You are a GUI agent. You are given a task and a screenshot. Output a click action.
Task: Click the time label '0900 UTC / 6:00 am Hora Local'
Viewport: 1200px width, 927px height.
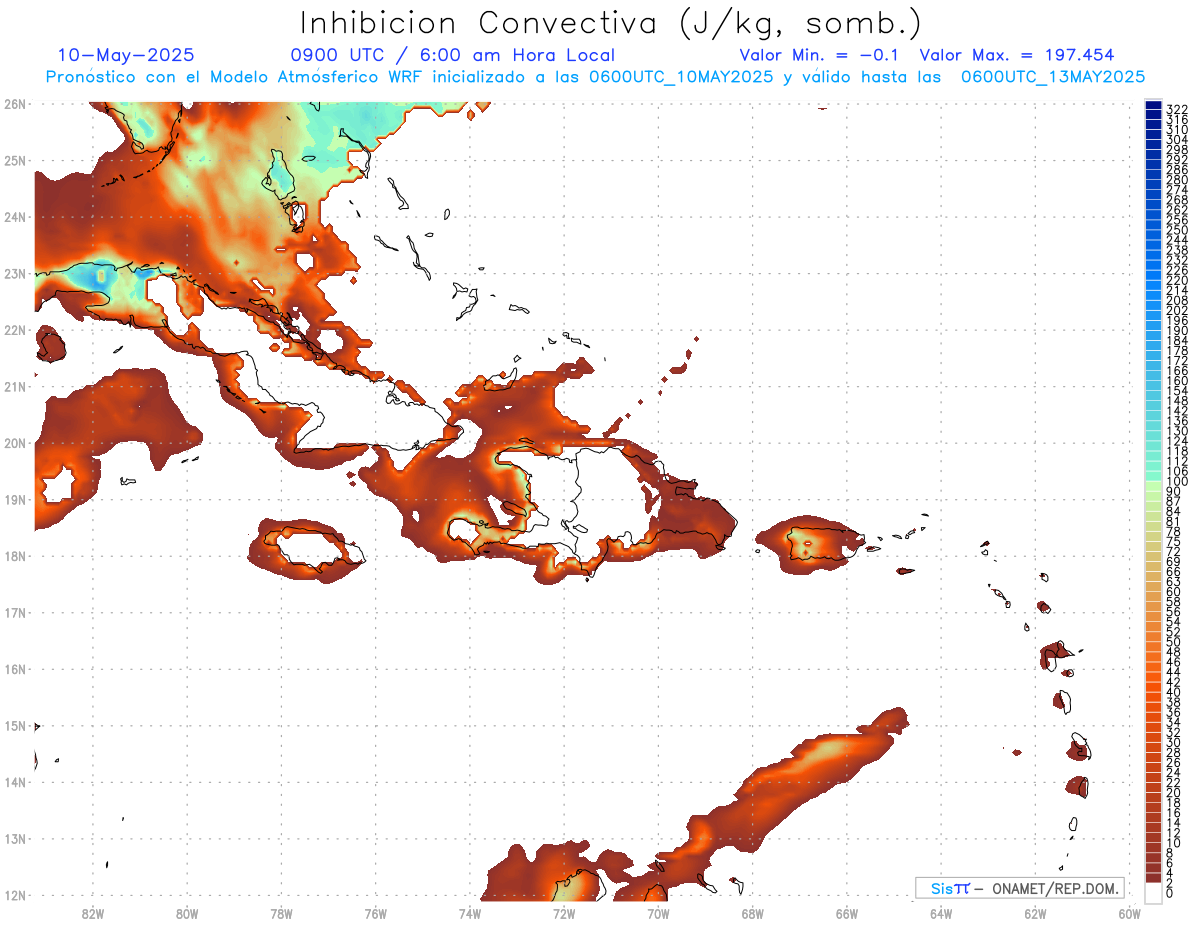(x=452, y=55)
